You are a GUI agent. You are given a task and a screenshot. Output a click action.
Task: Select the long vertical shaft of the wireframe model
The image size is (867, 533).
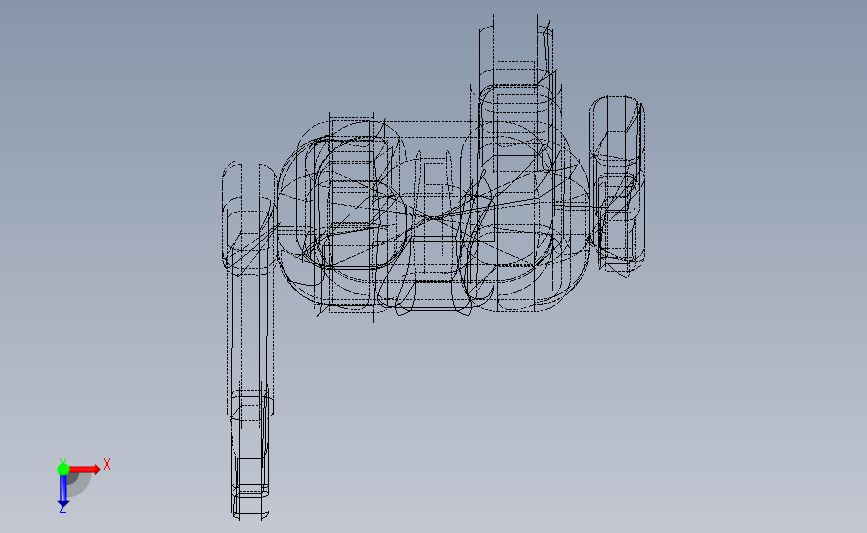250,340
